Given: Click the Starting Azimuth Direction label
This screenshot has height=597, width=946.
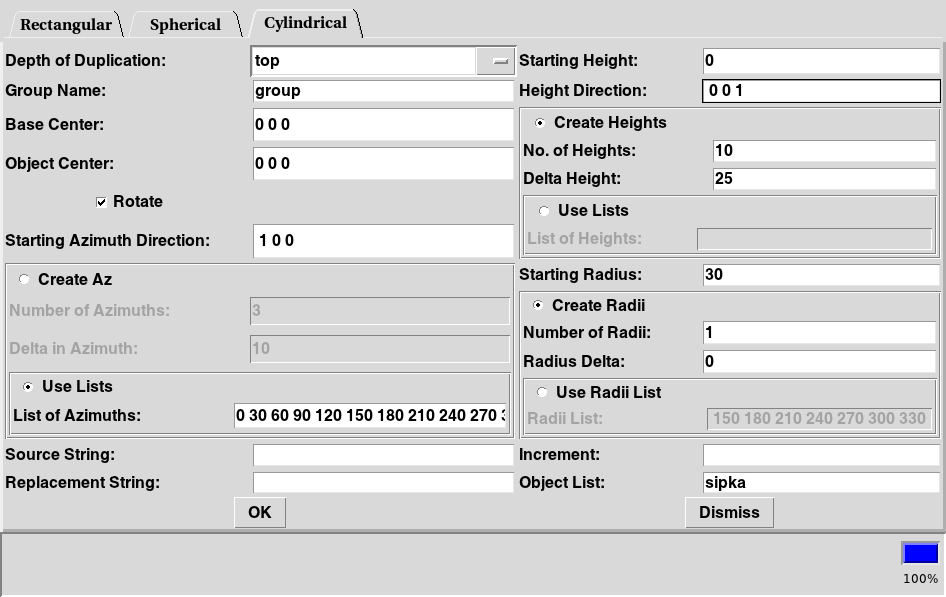Looking at the screenshot, I should point(107,241).
